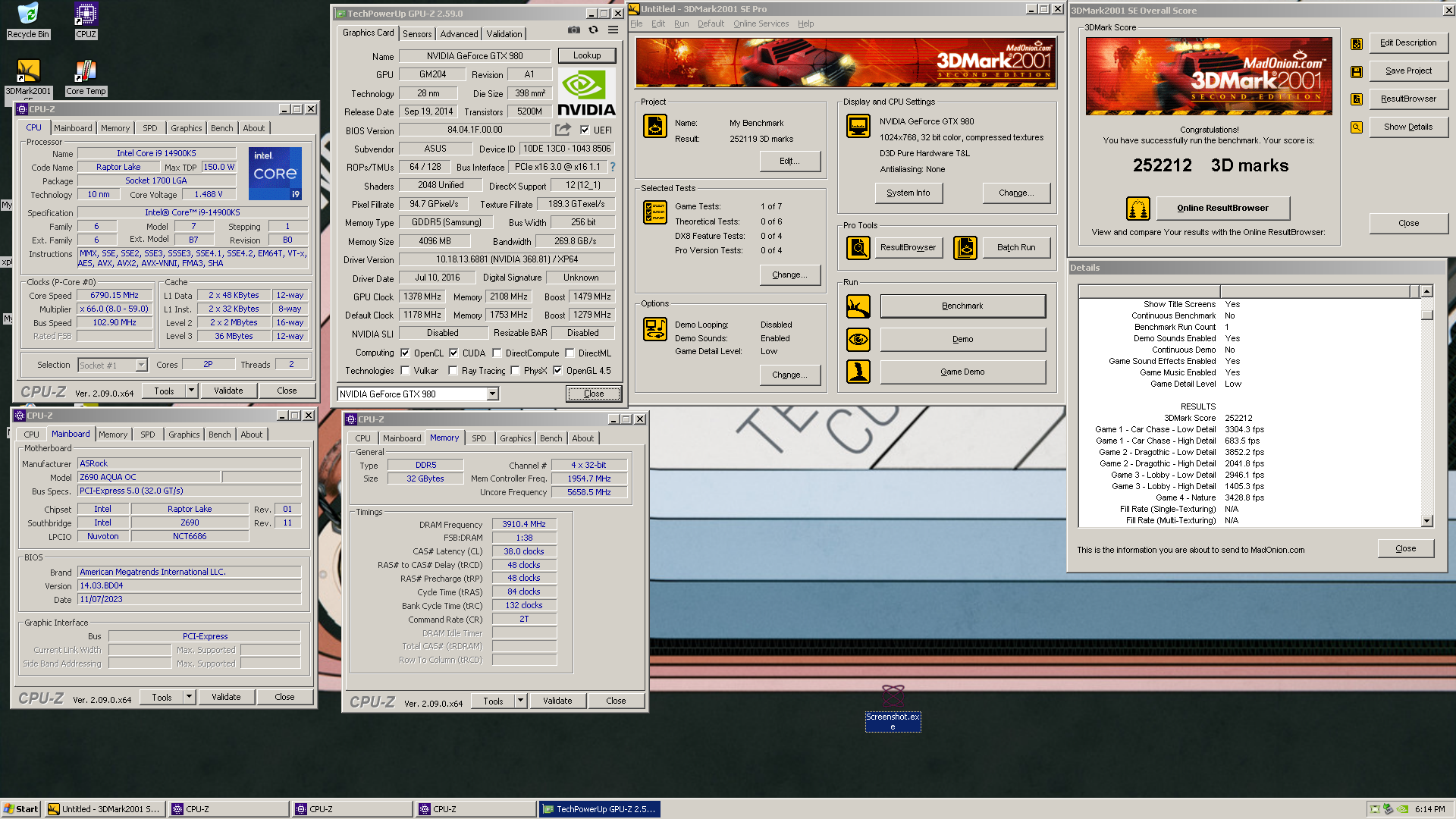Click the Benchmark run icon
Image resolution: width=1456 pixels, height=819 pixels.
coord(858,306)
